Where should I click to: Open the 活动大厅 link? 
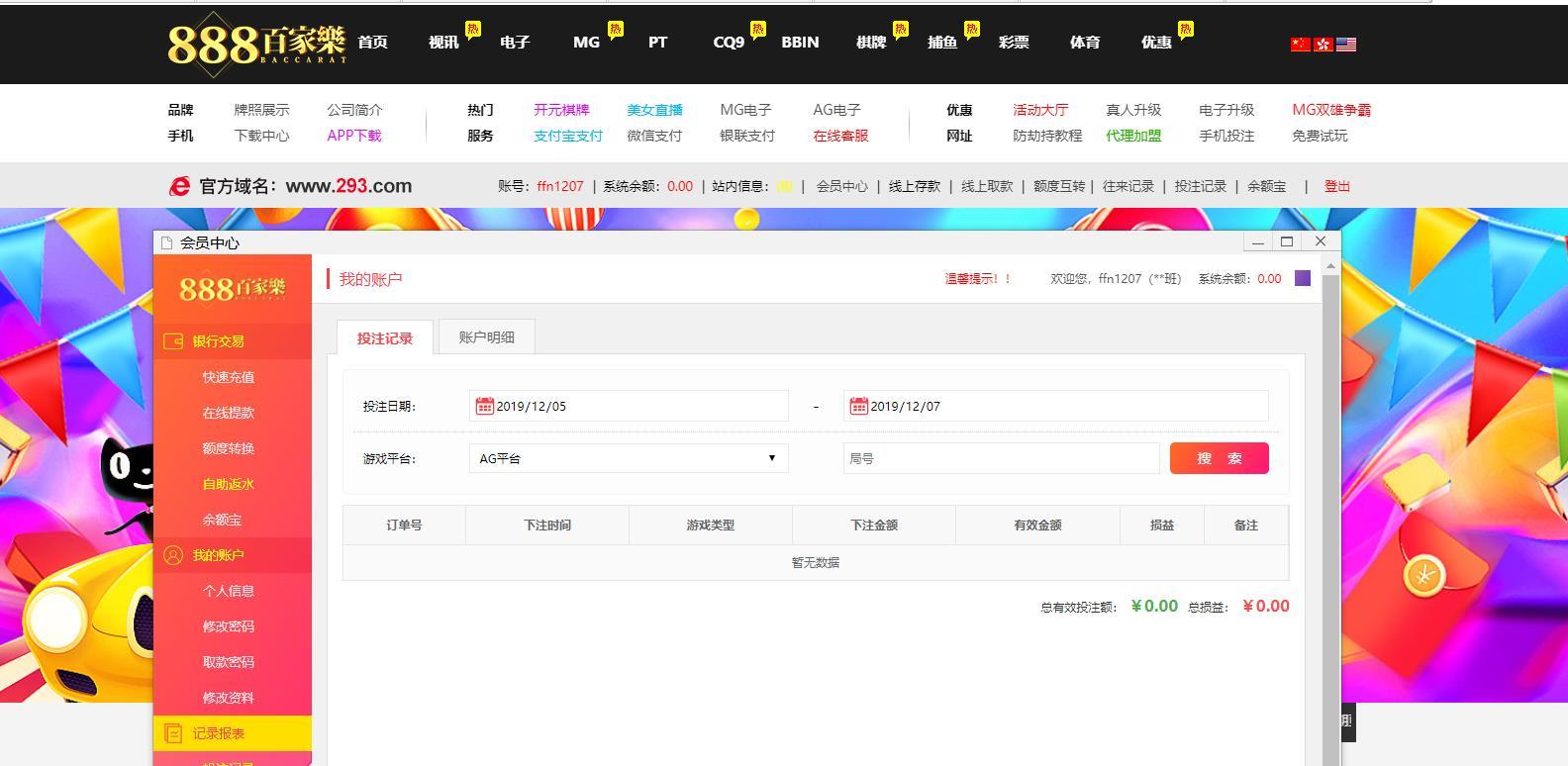click(1040, 110)
